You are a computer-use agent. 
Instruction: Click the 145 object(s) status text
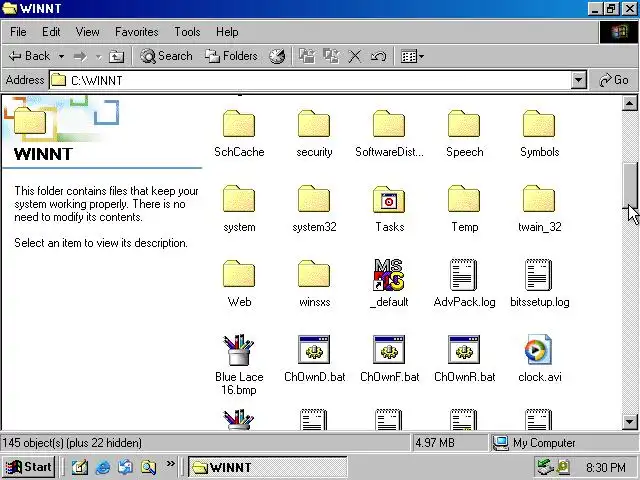click(x=72, y=443)
